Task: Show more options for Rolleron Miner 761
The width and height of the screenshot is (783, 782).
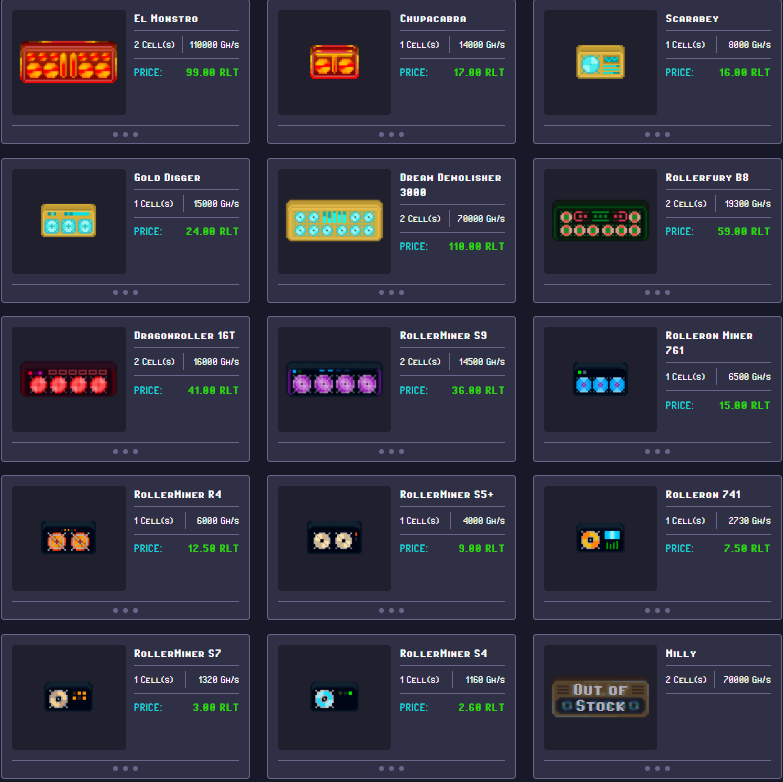Action: click(657, 451)
